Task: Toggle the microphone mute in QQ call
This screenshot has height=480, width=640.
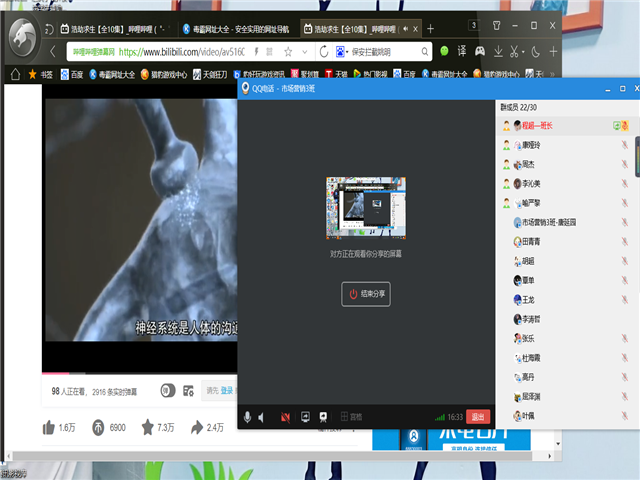Action: [247, 417]
